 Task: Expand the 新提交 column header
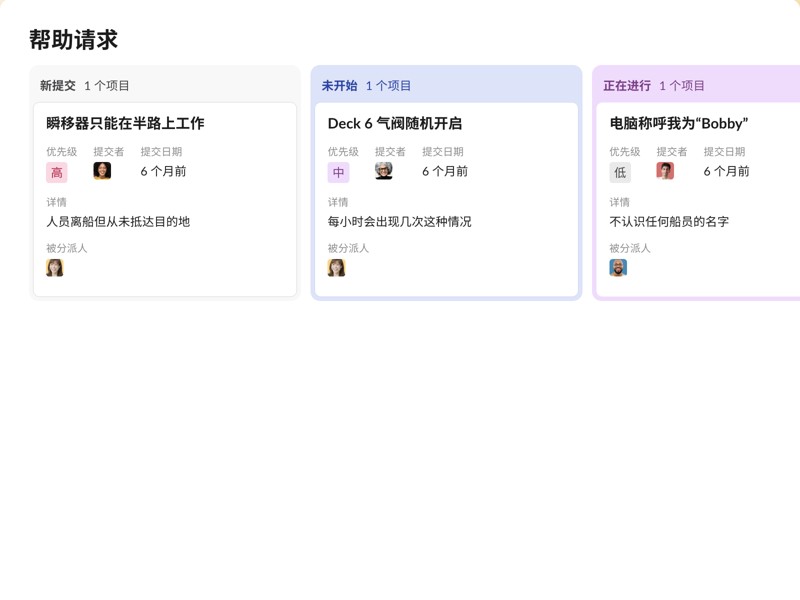(58, 85)
